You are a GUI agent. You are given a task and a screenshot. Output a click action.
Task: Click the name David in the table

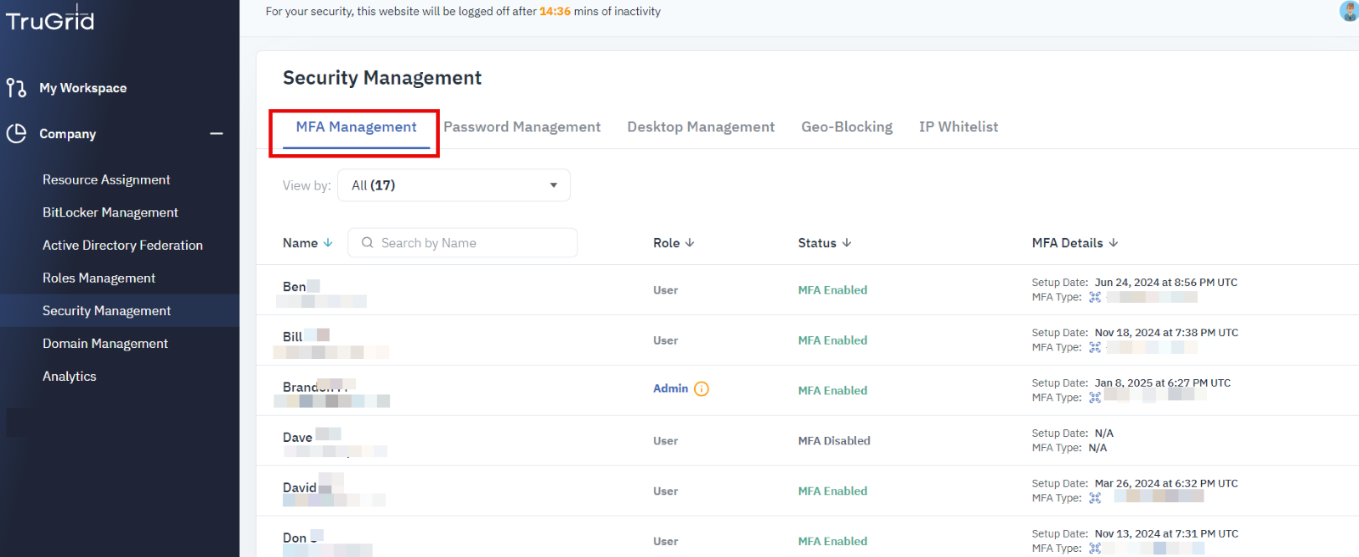[x=299, y=488]
